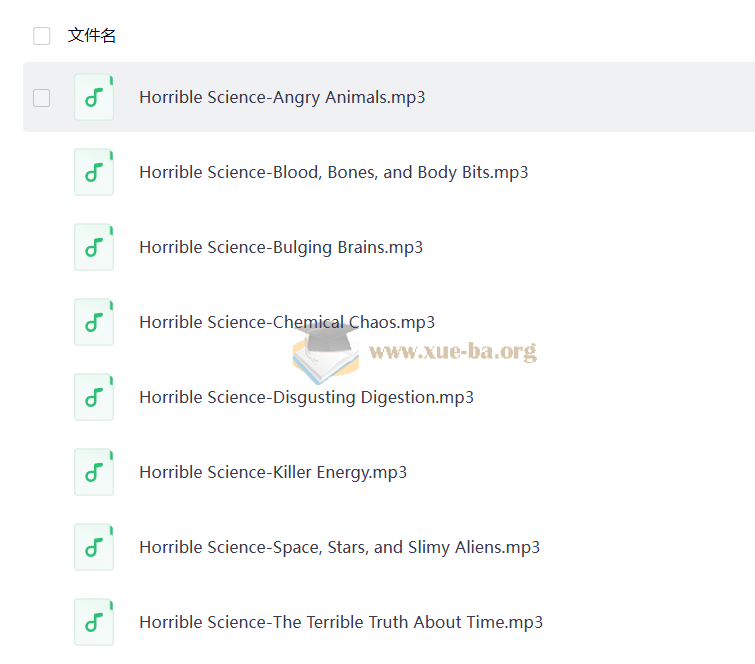The image size is (755, 664).
Task: Click the audio icon beside Blood, Bones, and Body Bits
Action: click(x=94, y=172)
